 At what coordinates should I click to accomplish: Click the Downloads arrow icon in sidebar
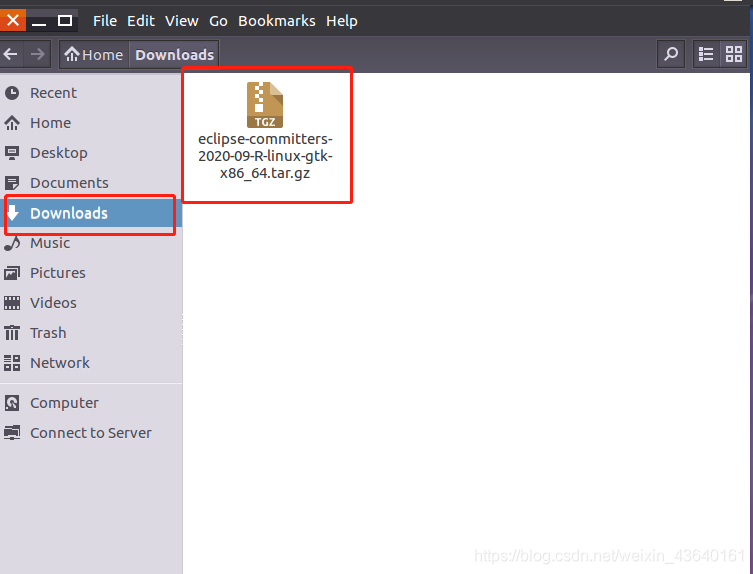(12, 213)
